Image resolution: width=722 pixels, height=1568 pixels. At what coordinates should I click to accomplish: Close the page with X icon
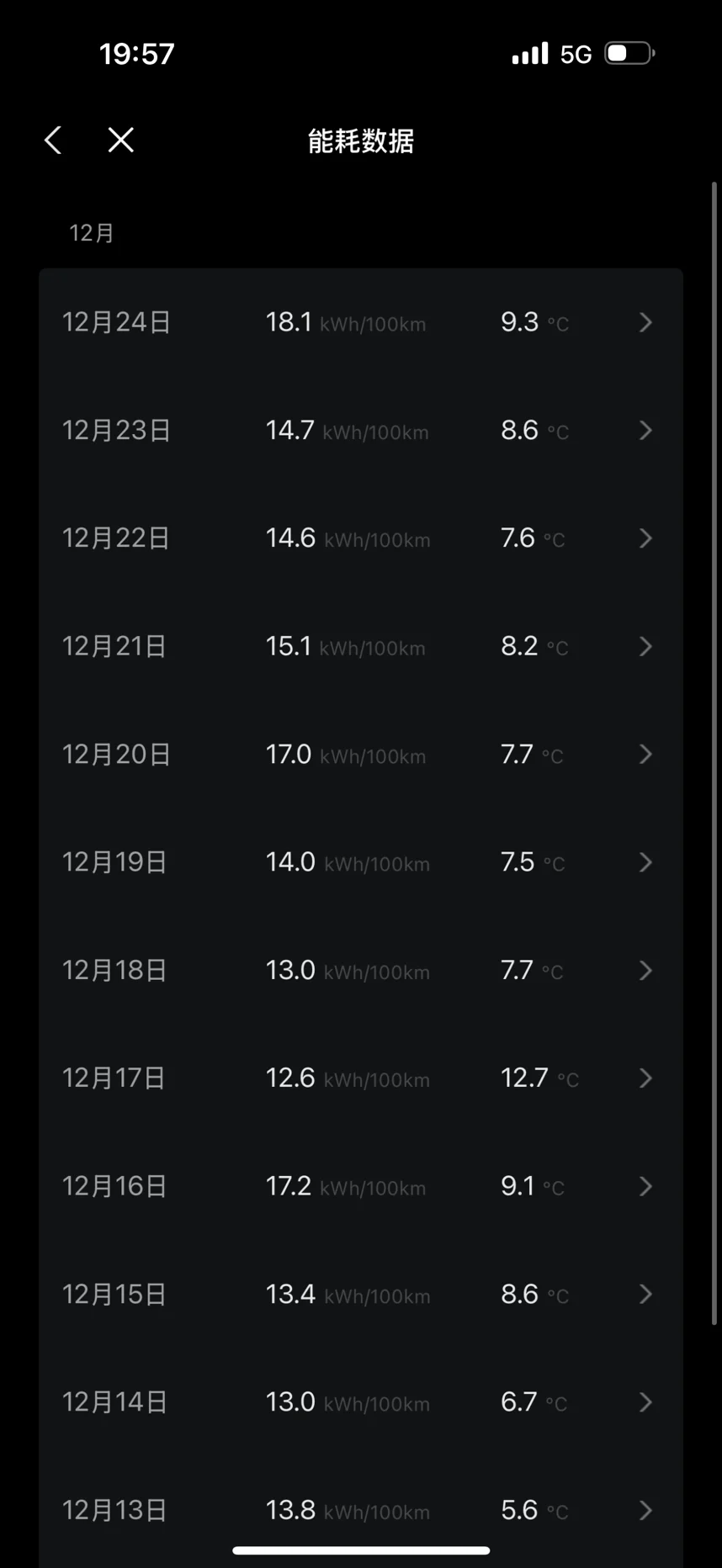click(x=121, y=140)
